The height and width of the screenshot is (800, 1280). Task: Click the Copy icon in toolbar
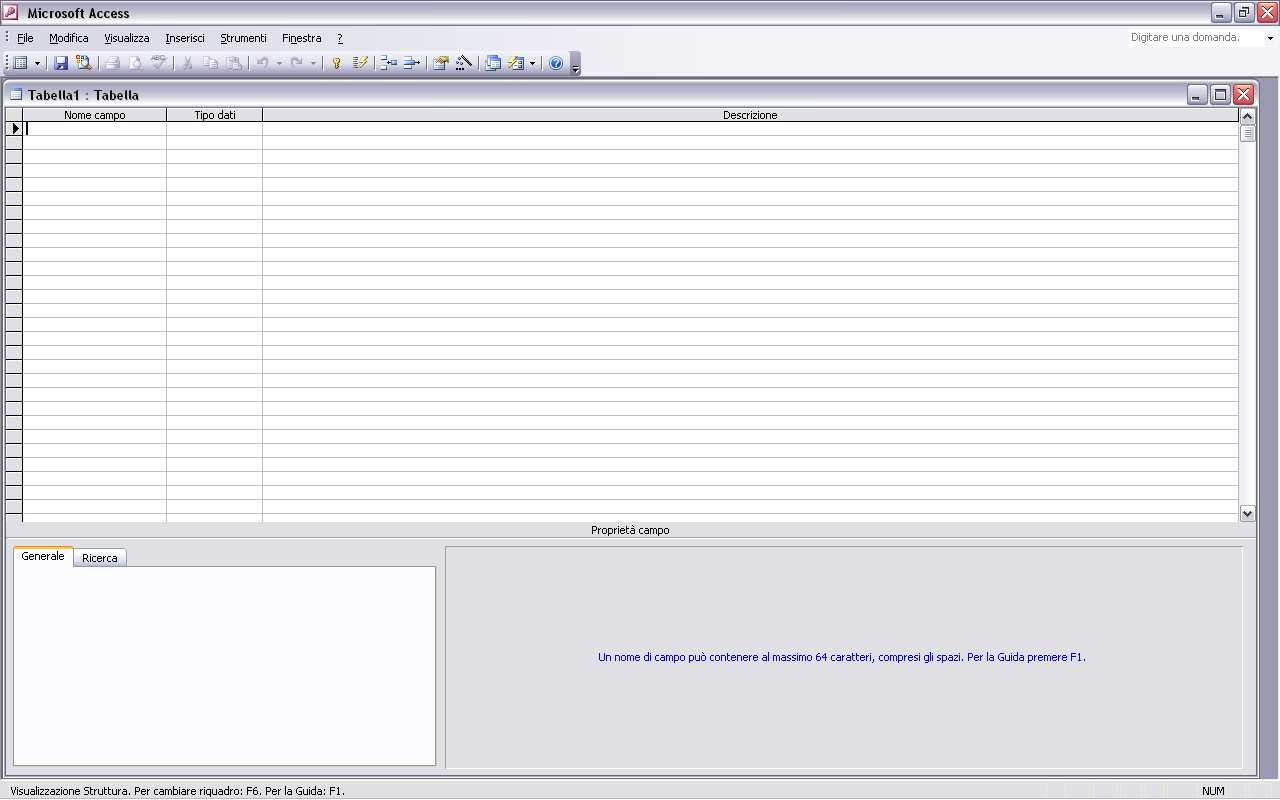(x=210, y=63)
